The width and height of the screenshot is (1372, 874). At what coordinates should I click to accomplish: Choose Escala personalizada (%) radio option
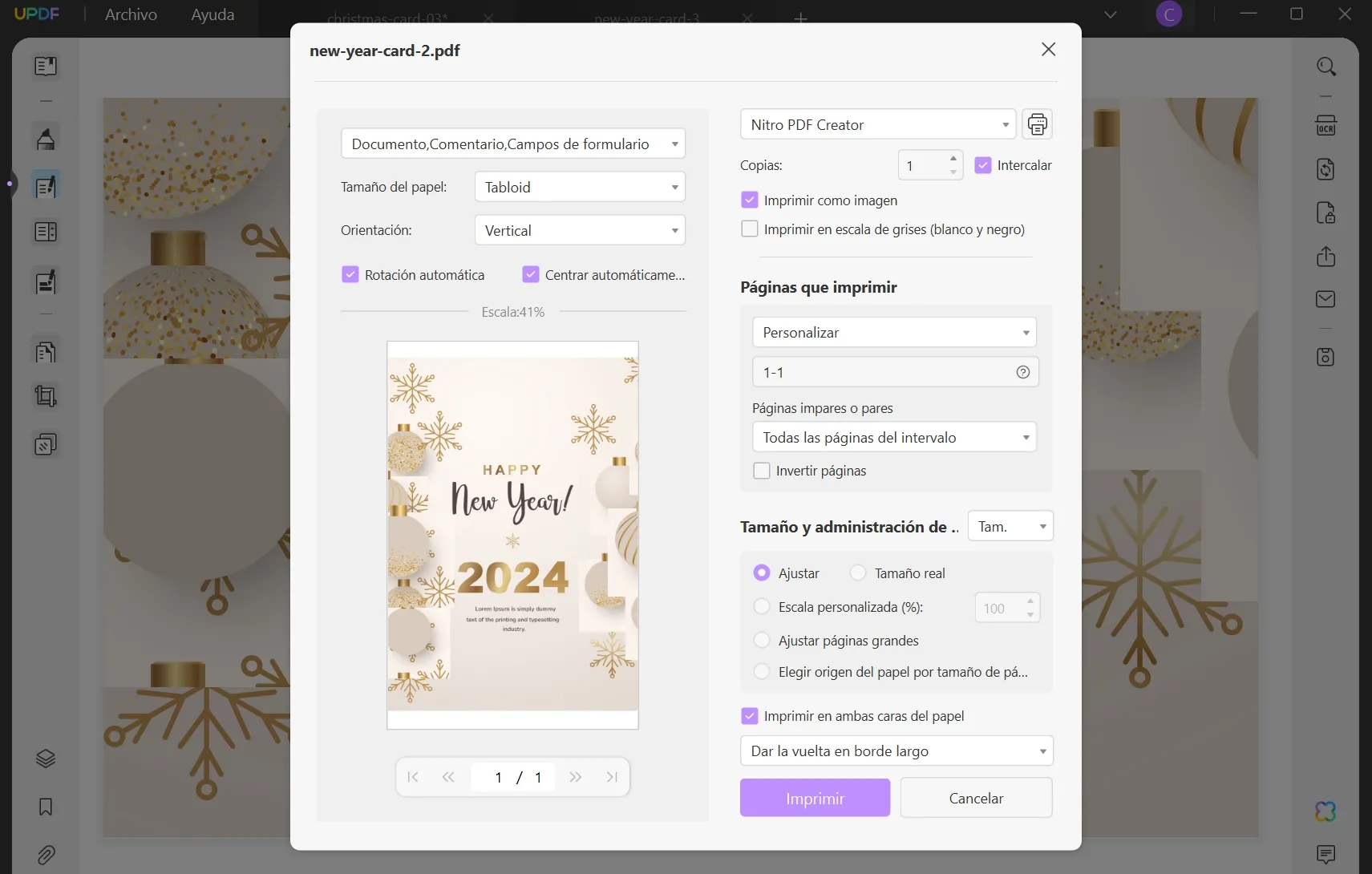tap(762, 607)
